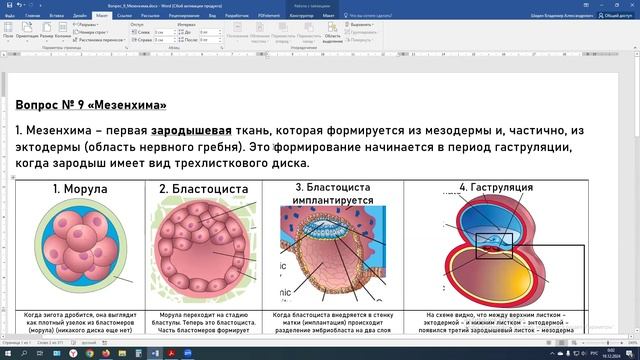
Task: Switch to the Ссылки ribbon tab
Action: (124, 16)
